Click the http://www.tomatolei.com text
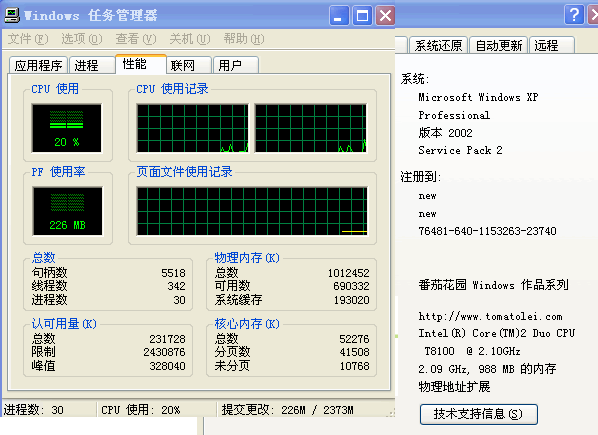The width and height of the screenshot is (598, 435). click(x=490, y=316)
